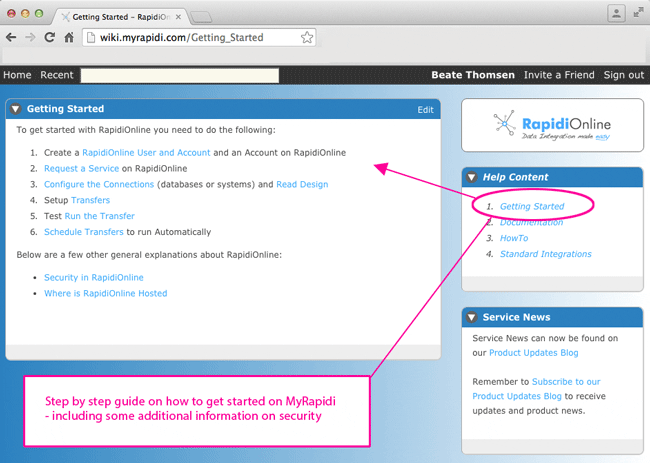Screen dimensions: 650x463
Task: Click Edit on the Getting Started panel
Action: (425, 110)
